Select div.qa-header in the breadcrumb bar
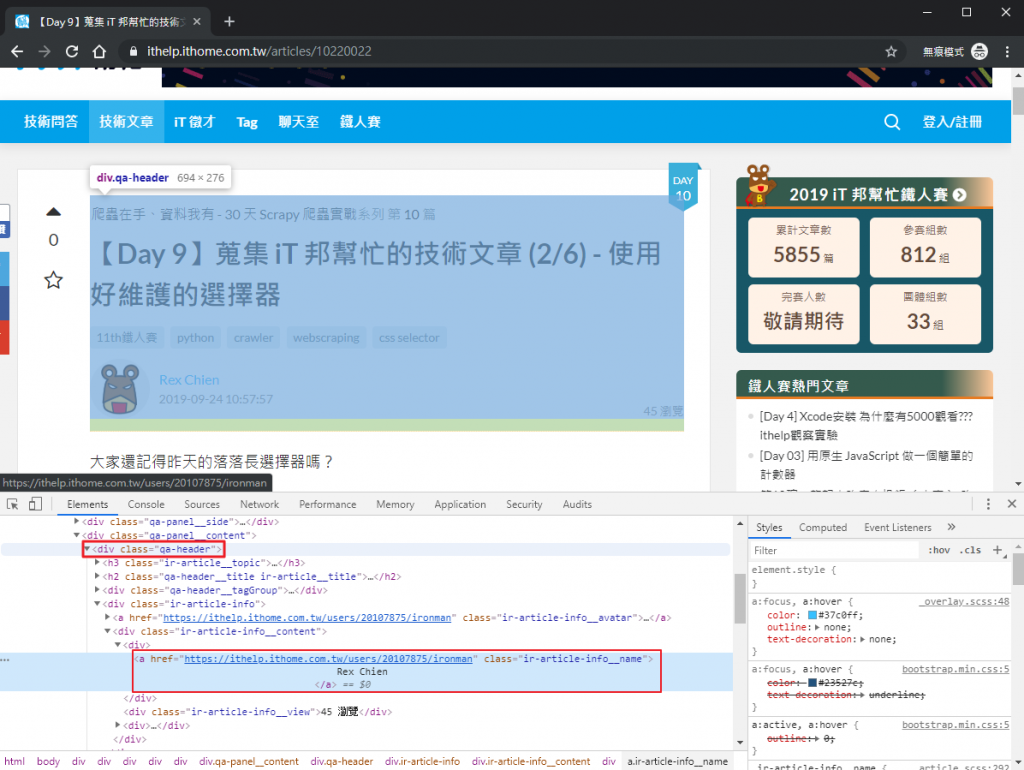 (342, 762)
